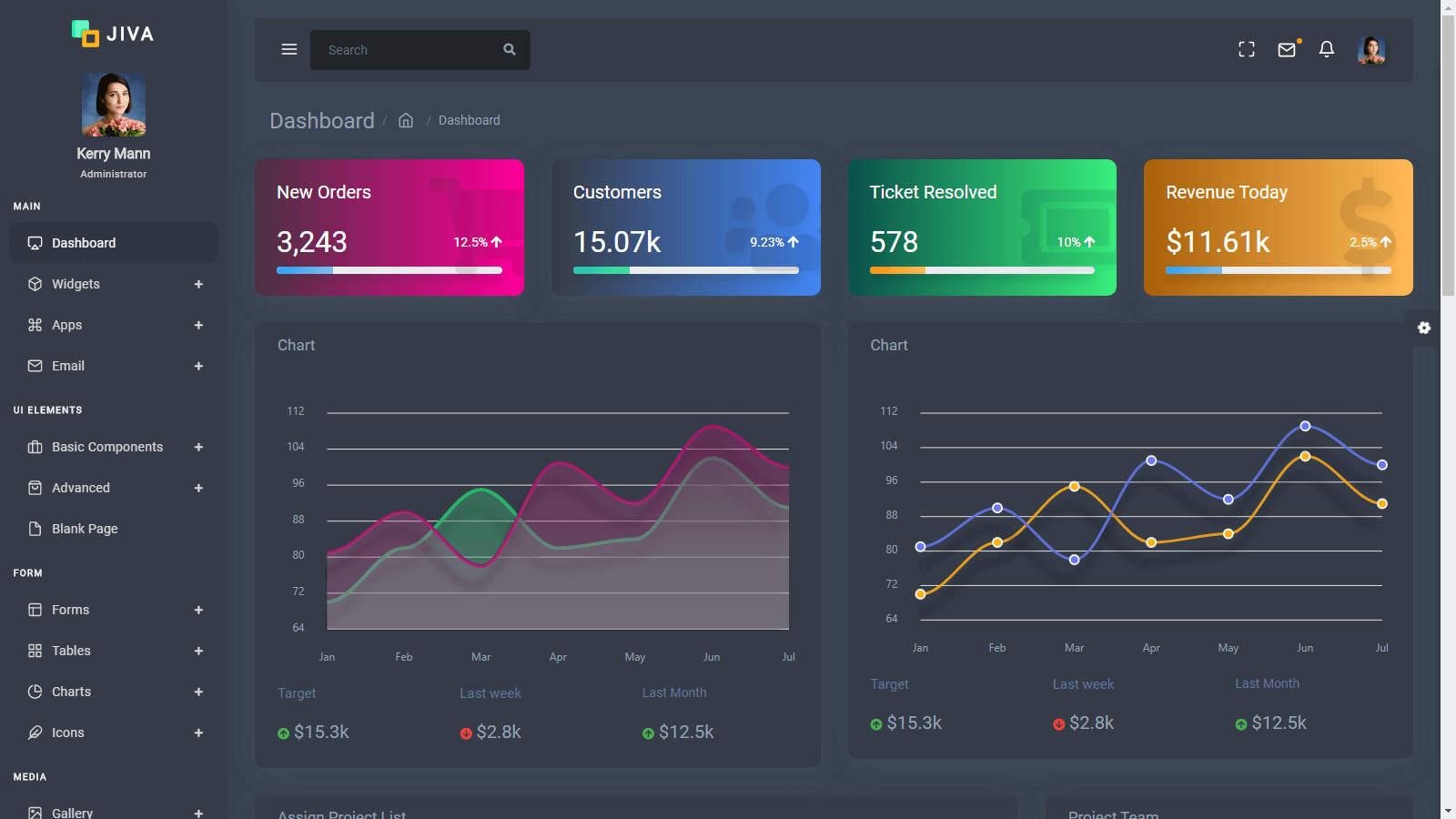
Task: Toggle the hamburger menu icon
Action: [289, 49]
